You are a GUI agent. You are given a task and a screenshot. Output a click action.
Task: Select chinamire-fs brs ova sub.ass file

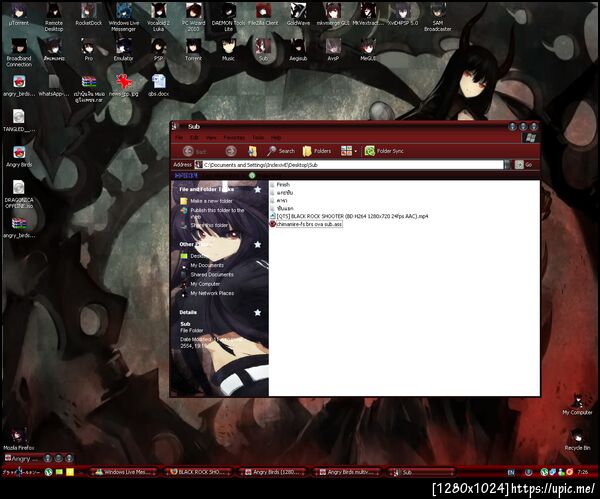click(x=306, y=224)
